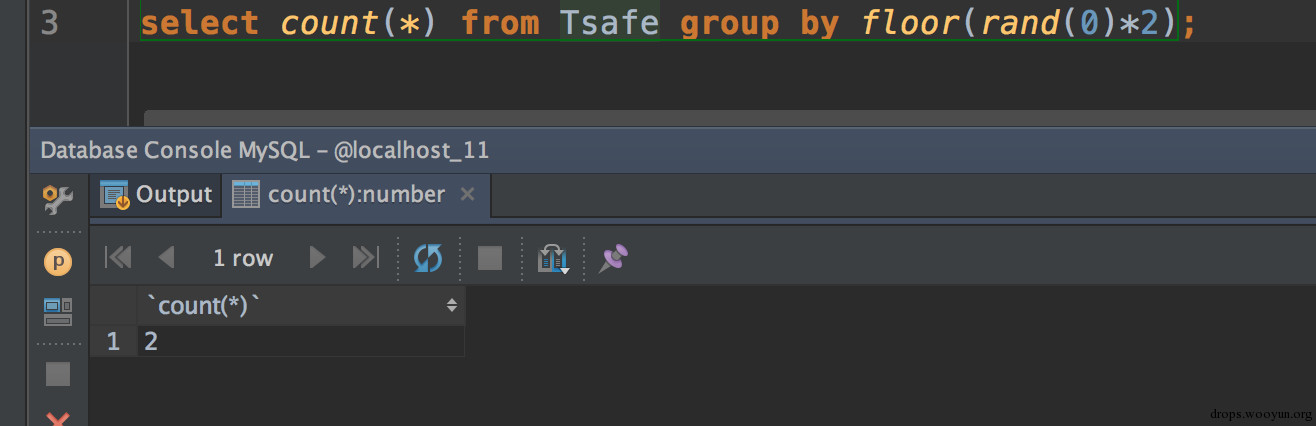Click the orange P parameters icon
This screenshot has width=1316, height=426.
pyautogui.click(x=58, y=263)
